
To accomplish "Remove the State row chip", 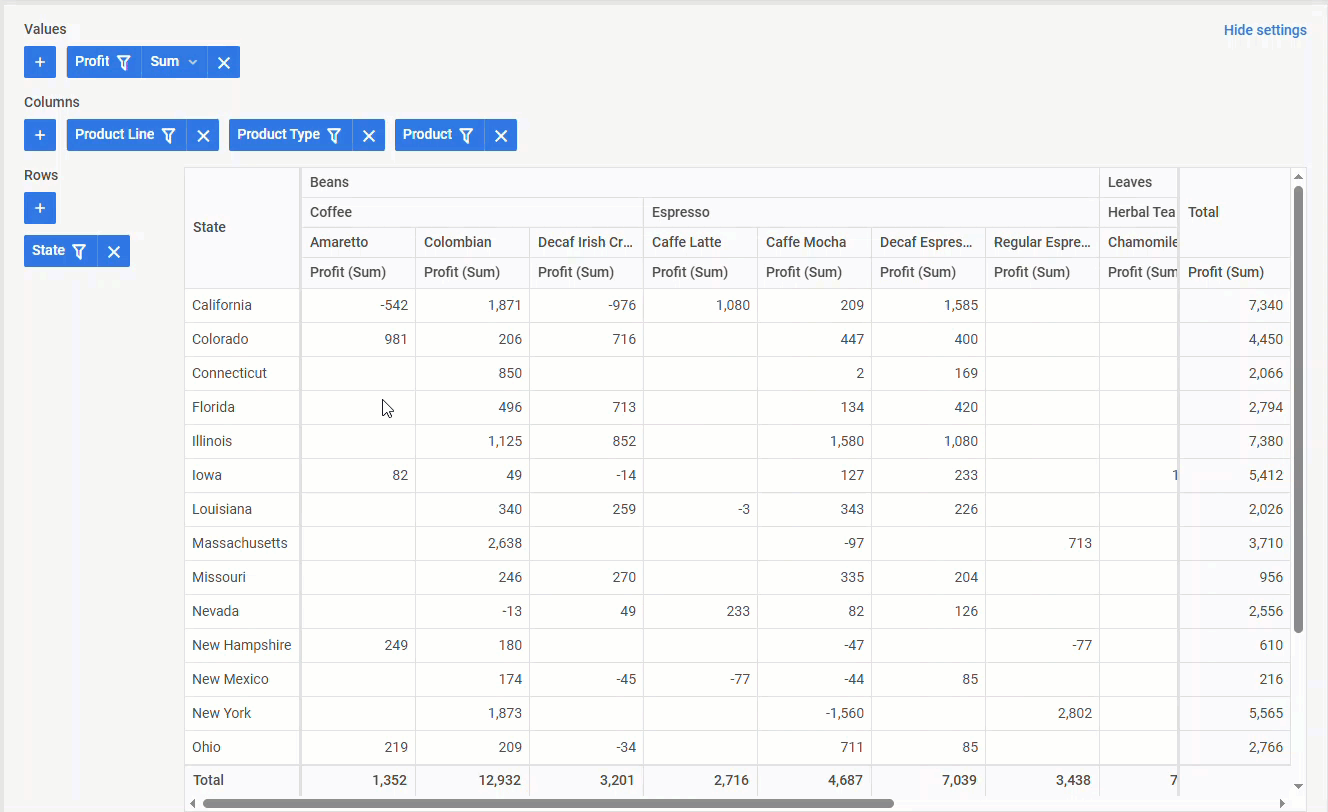I will tap(114, 251).
